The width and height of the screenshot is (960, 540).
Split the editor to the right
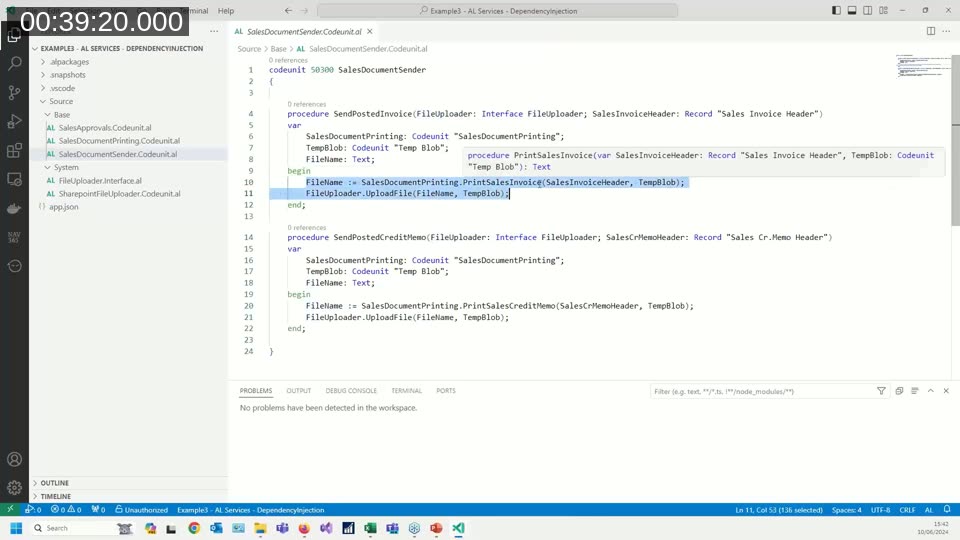coord(931,31)
